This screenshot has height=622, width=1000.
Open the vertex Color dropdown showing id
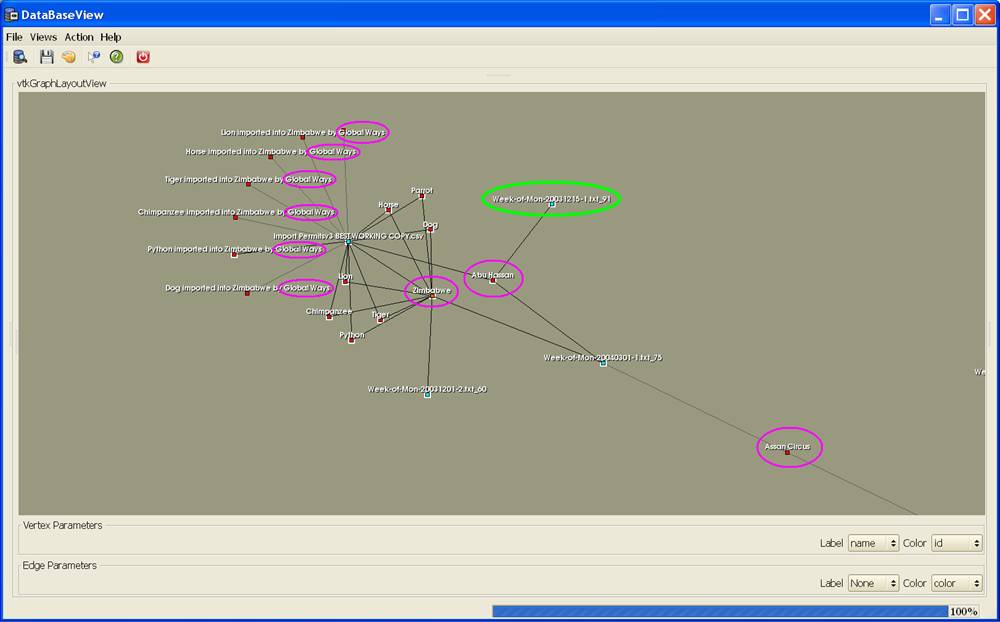[956, 543]
